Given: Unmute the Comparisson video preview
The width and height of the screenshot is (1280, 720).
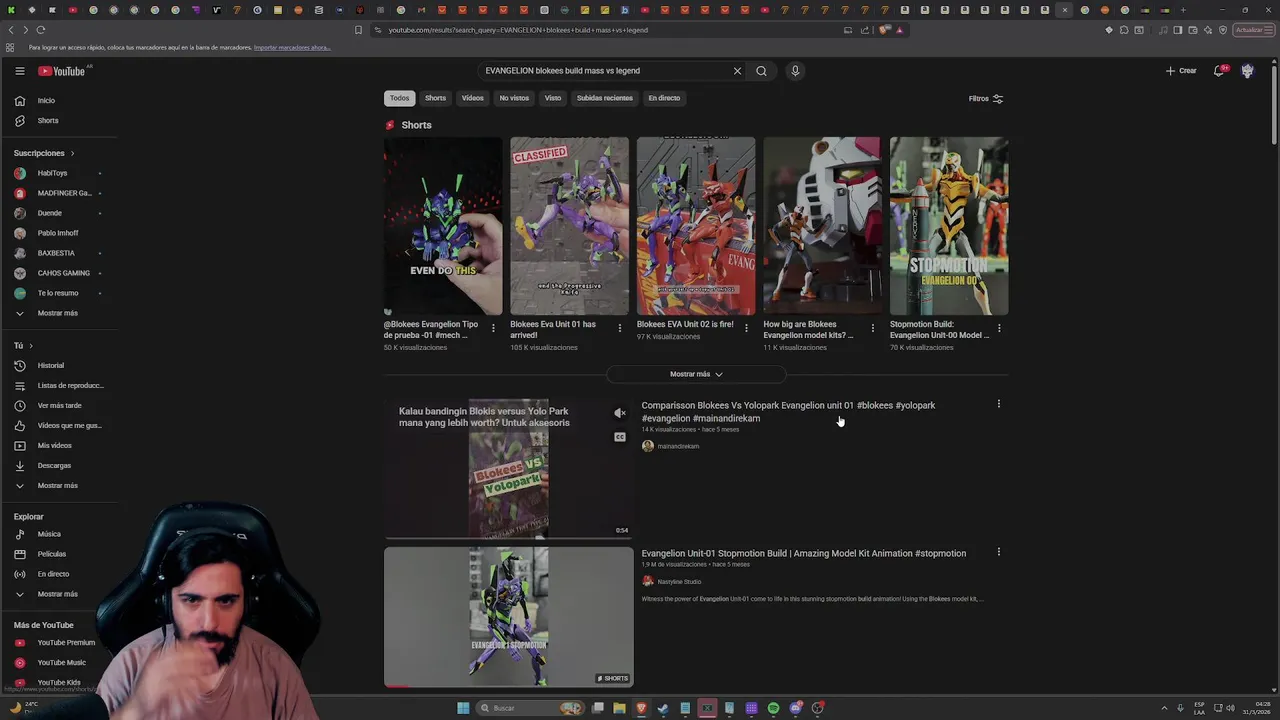Looking at the screenshot, I should pyautogui.click(x=620, y=413).
